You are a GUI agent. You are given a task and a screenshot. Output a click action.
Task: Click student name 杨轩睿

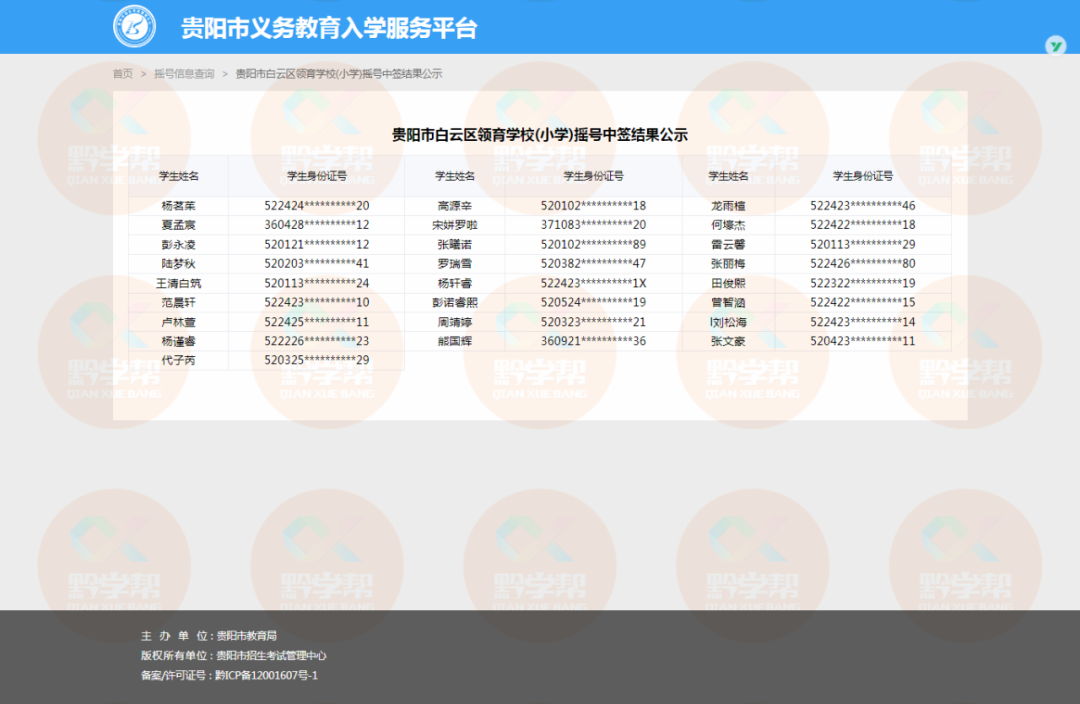455,283
